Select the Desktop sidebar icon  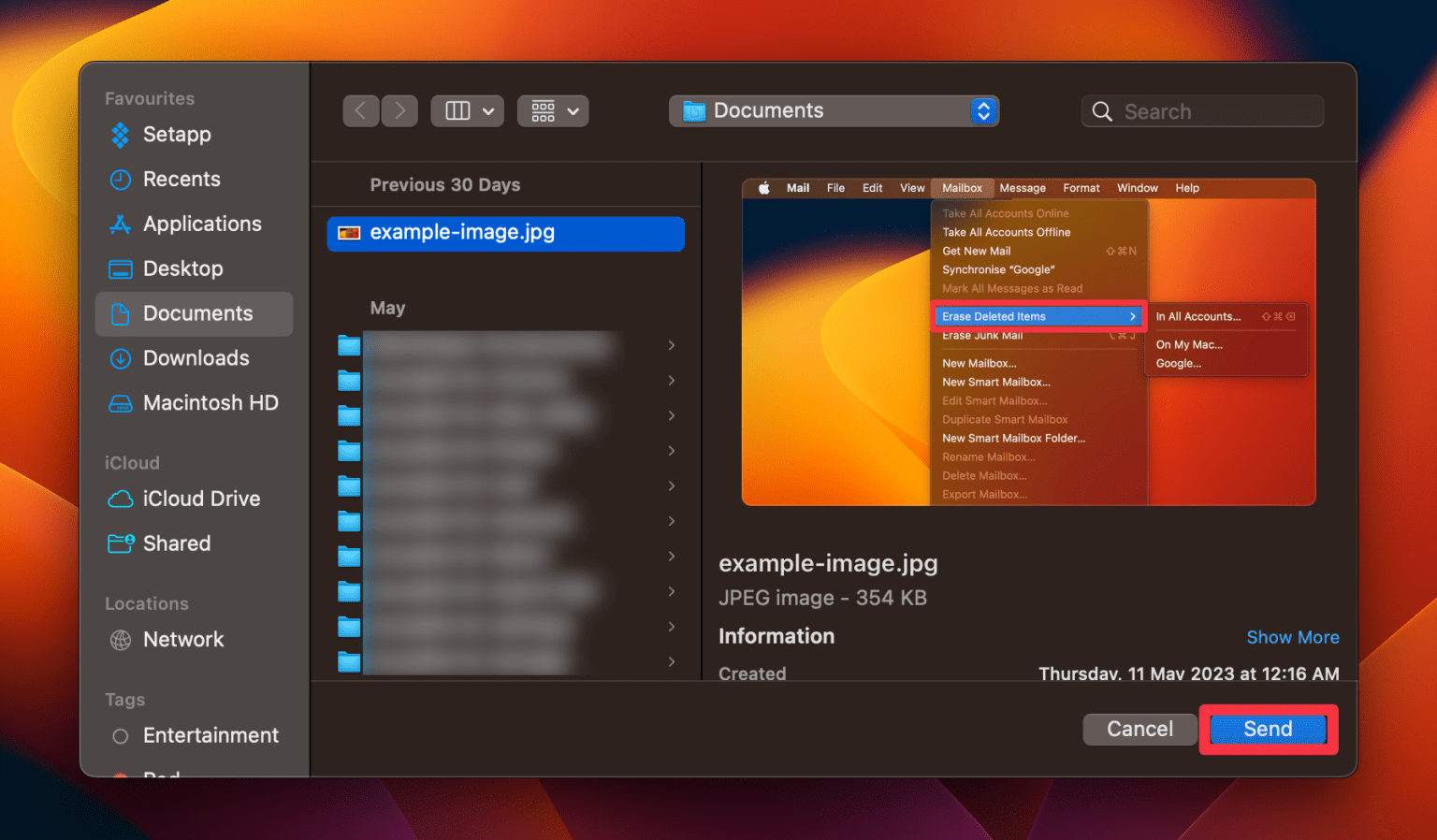[x=182, y=268]
